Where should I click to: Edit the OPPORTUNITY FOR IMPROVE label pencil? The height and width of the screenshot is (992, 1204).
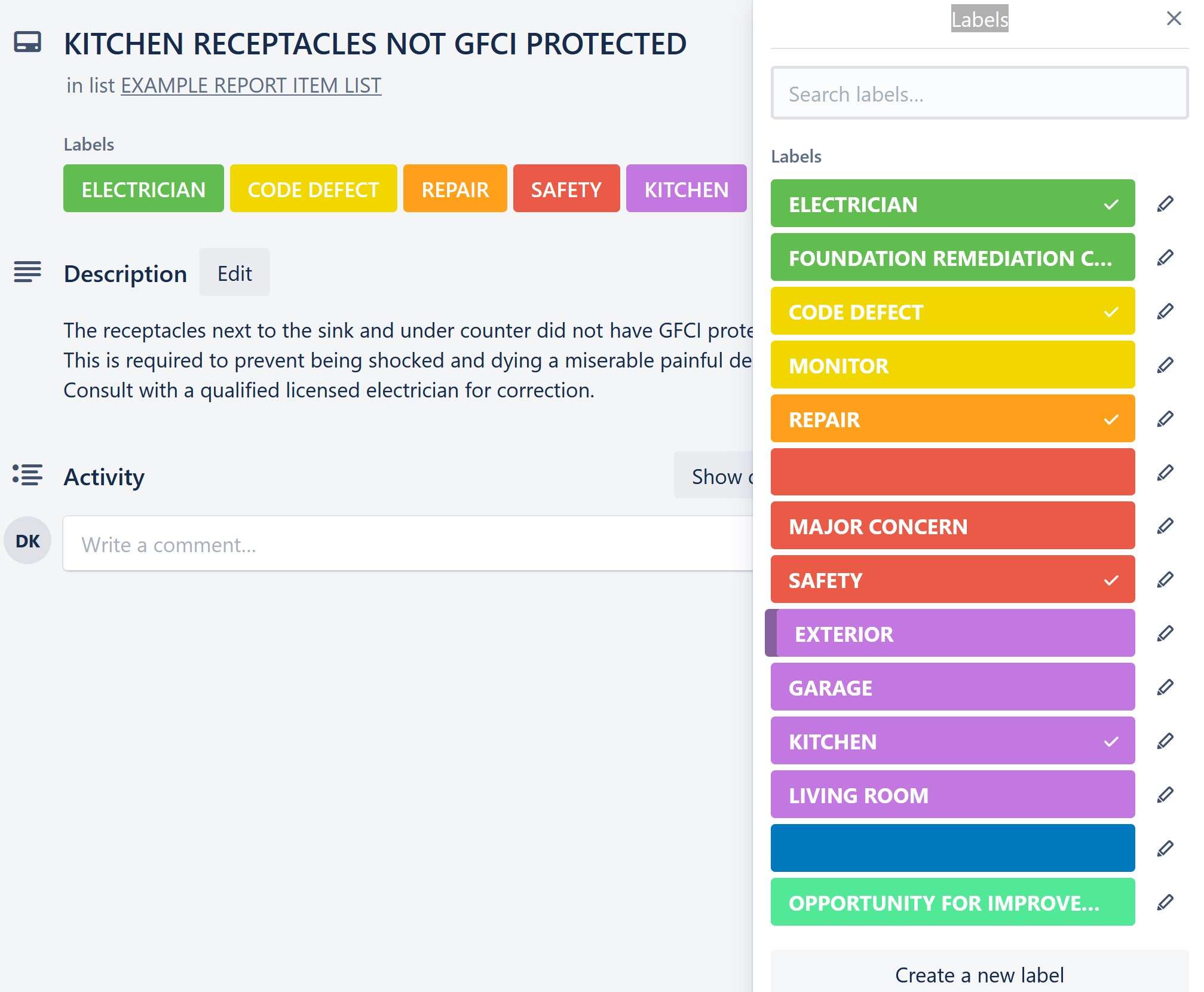[1165, 902]
